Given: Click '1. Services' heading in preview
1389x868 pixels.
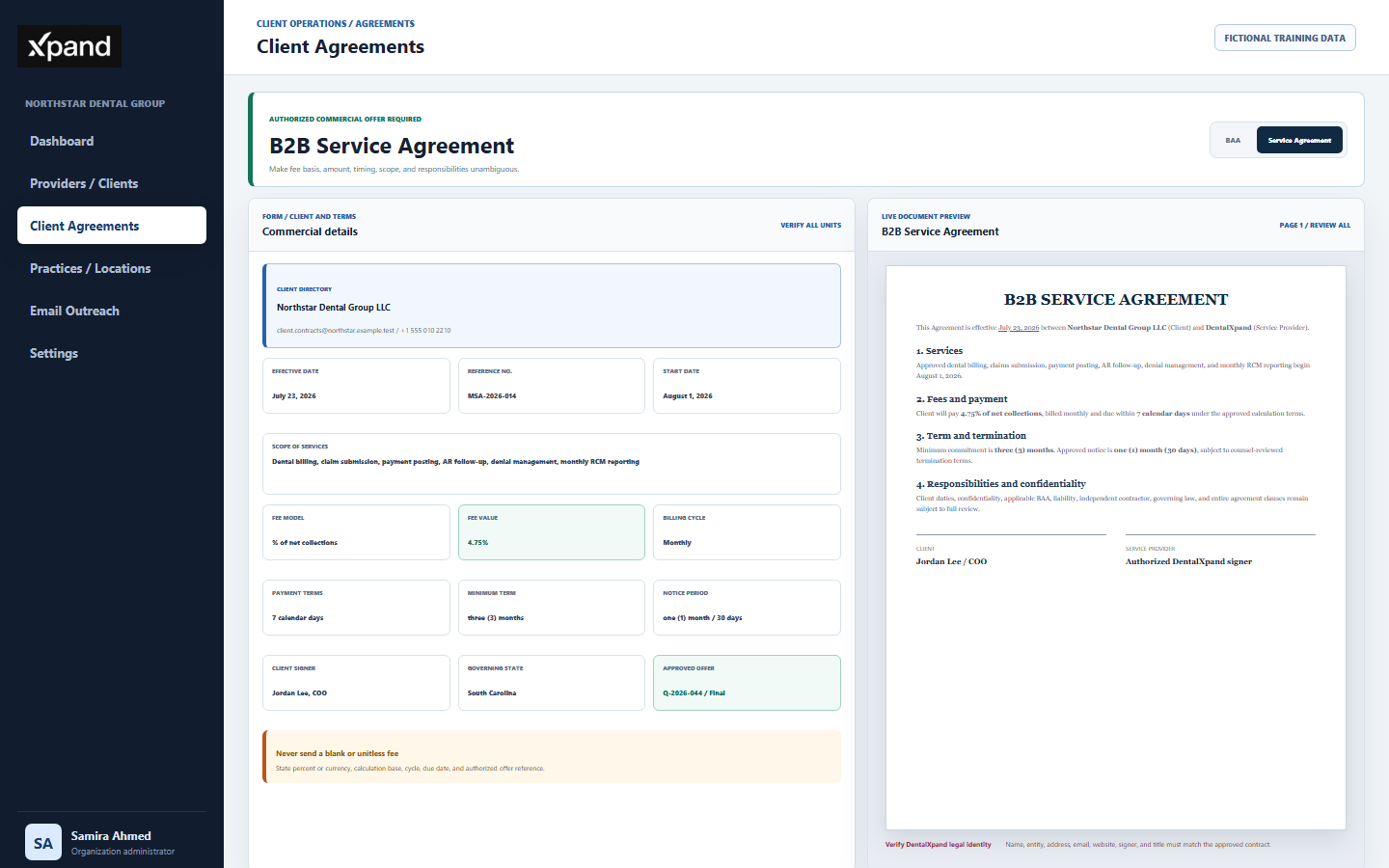Looking at the screenshot, I should [940, 351].
